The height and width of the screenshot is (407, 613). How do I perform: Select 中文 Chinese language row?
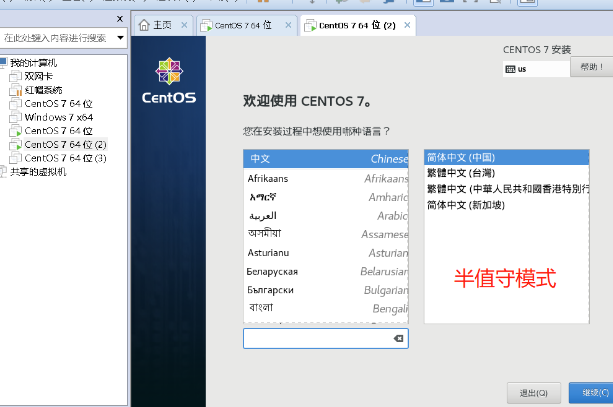coord(326,159)
